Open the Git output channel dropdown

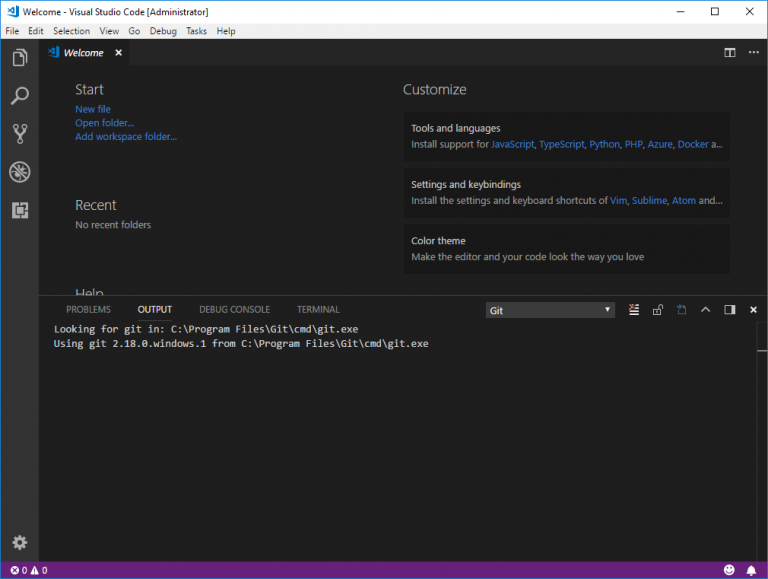pyautogui.click(x=550, y=310)
